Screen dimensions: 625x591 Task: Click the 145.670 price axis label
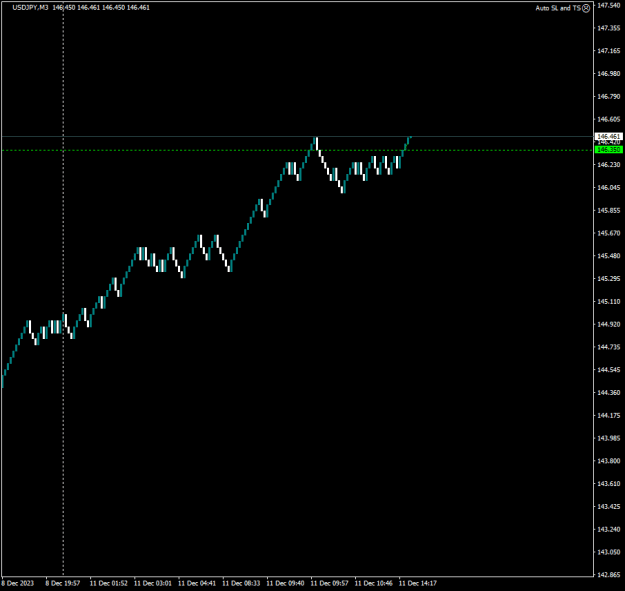tap(609, 233)
